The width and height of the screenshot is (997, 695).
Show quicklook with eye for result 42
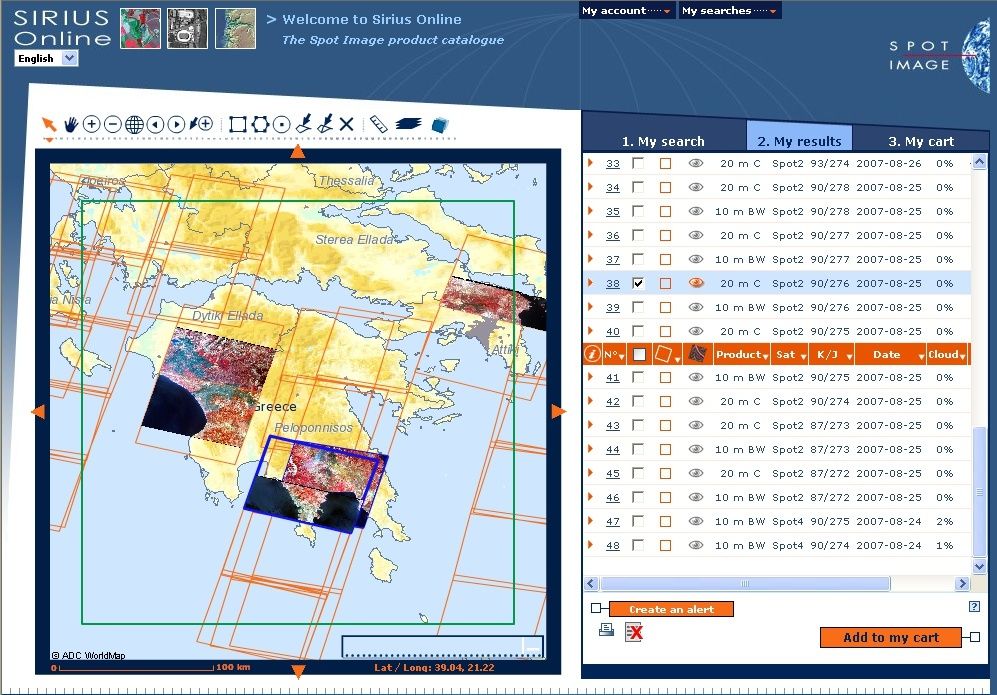pos(696,401)
